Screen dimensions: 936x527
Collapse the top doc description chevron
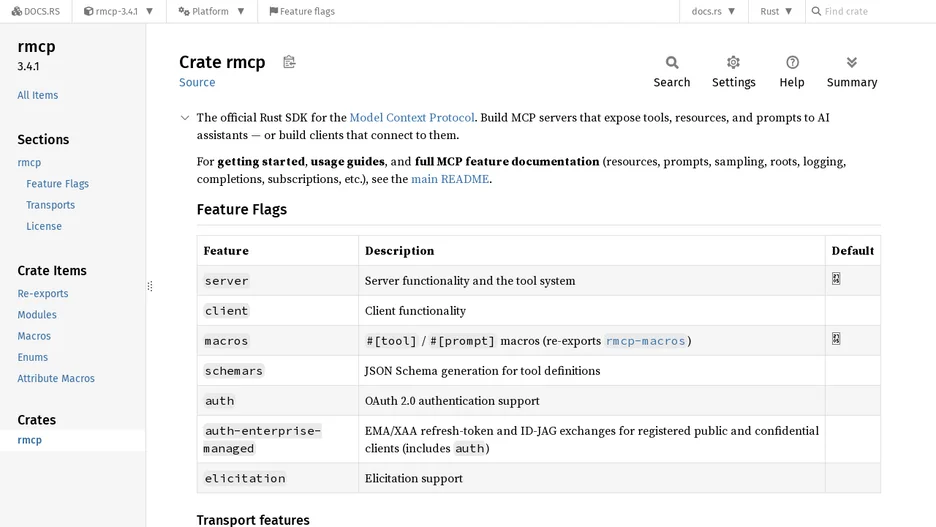tap(185, 118)
